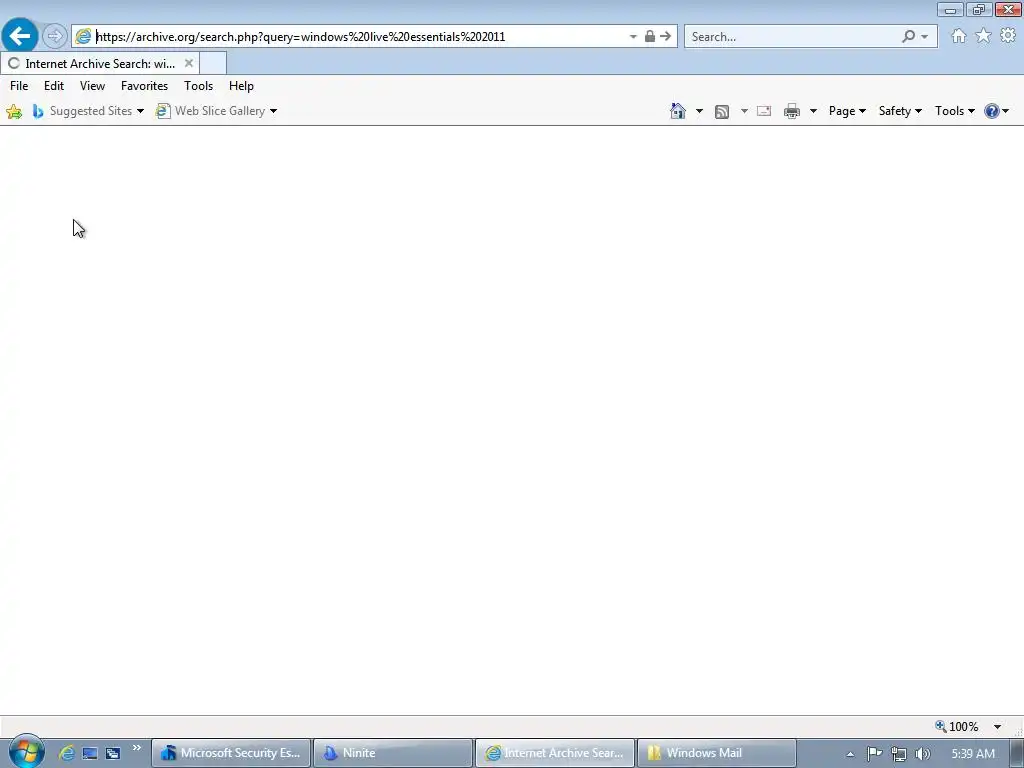
Task: Click the command bar Home icon
Action: tap(678, 111)
